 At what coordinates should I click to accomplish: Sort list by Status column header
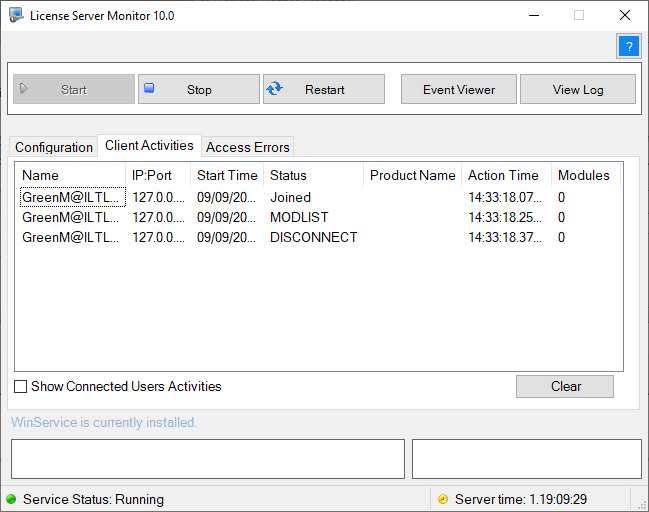[x=313, y=175]
